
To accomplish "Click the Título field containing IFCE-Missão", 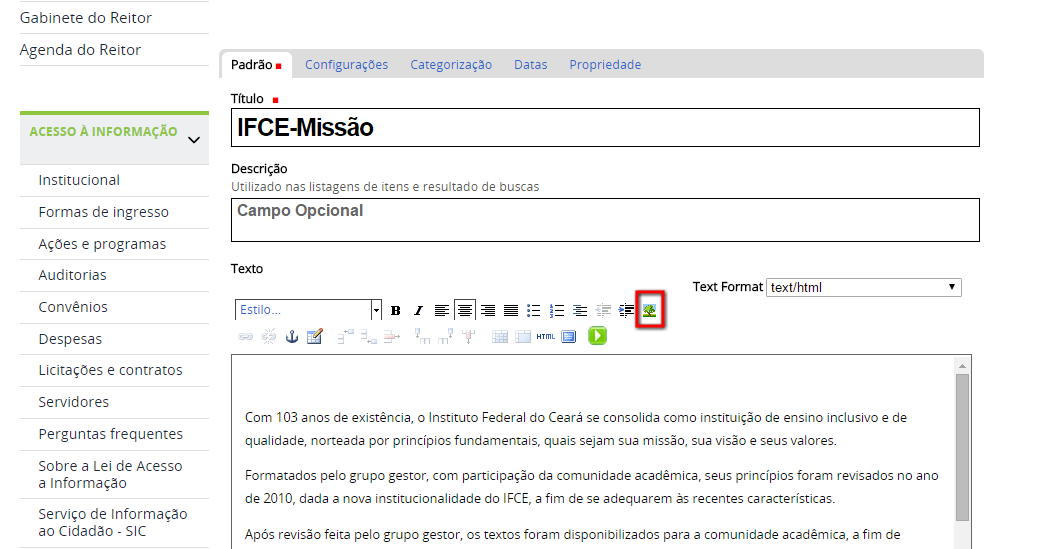I will coord(605,128).
